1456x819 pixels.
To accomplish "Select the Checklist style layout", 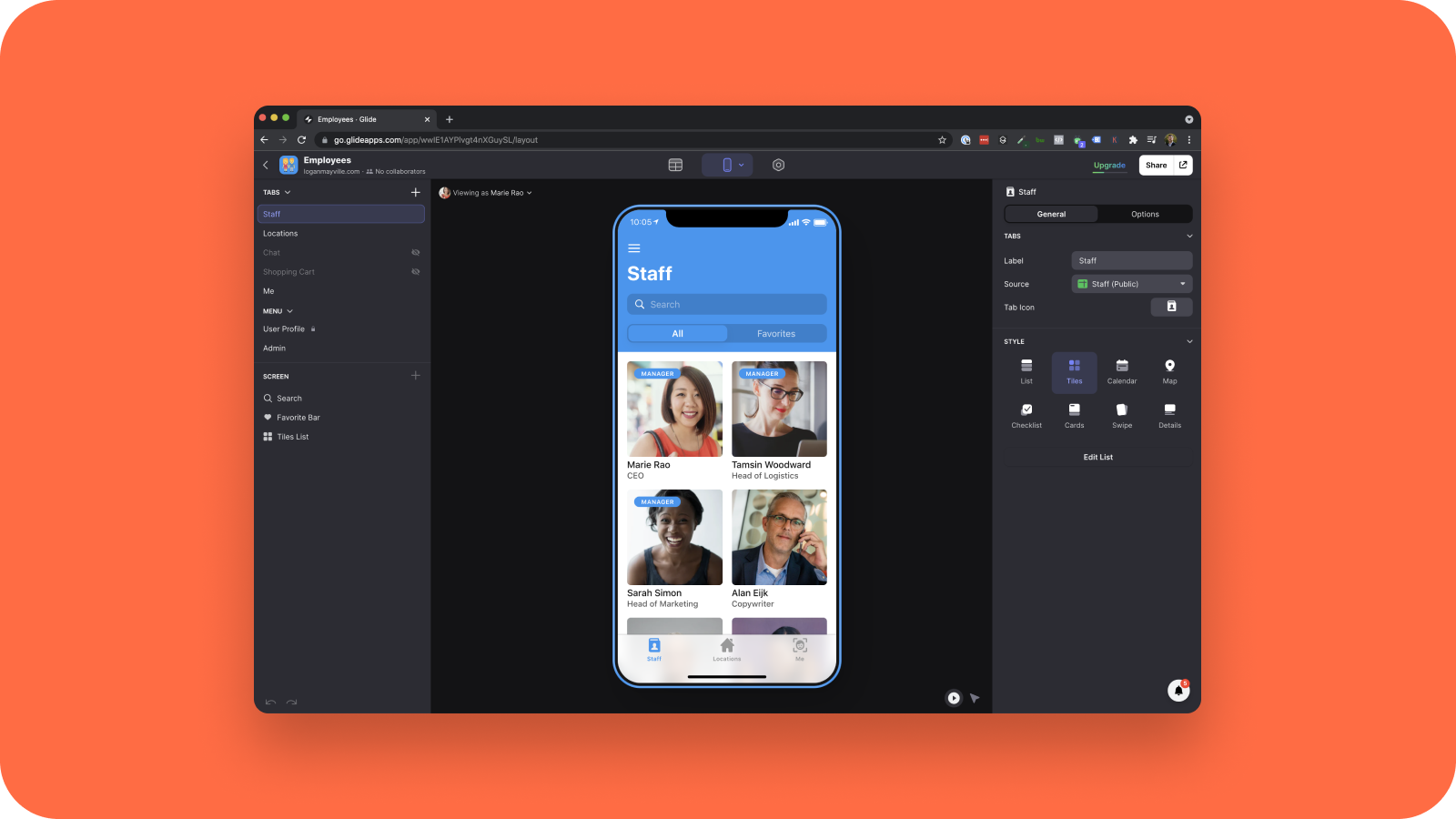I will (1026, 416).
